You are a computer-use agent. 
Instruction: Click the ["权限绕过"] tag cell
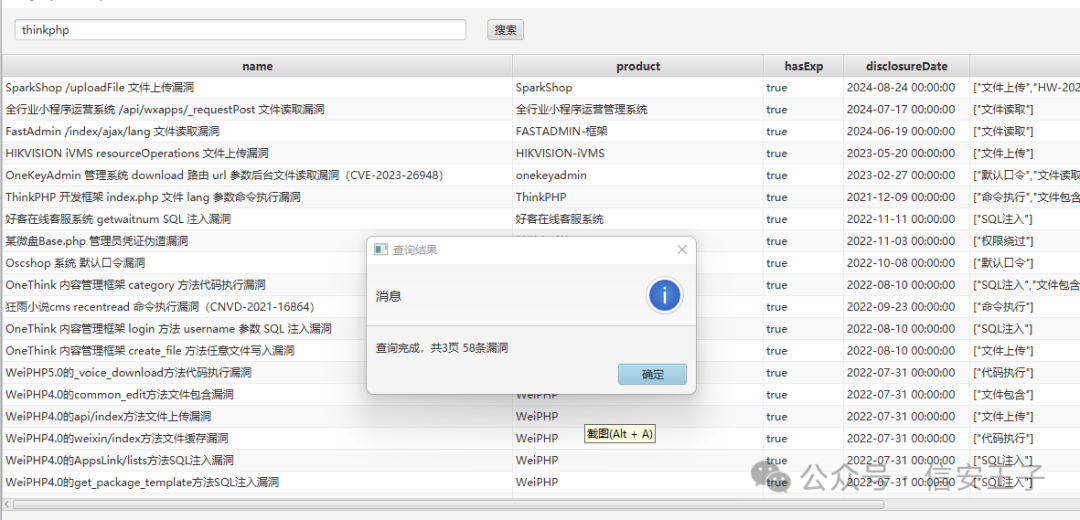pyautogui.click(x=1025, y=241)
